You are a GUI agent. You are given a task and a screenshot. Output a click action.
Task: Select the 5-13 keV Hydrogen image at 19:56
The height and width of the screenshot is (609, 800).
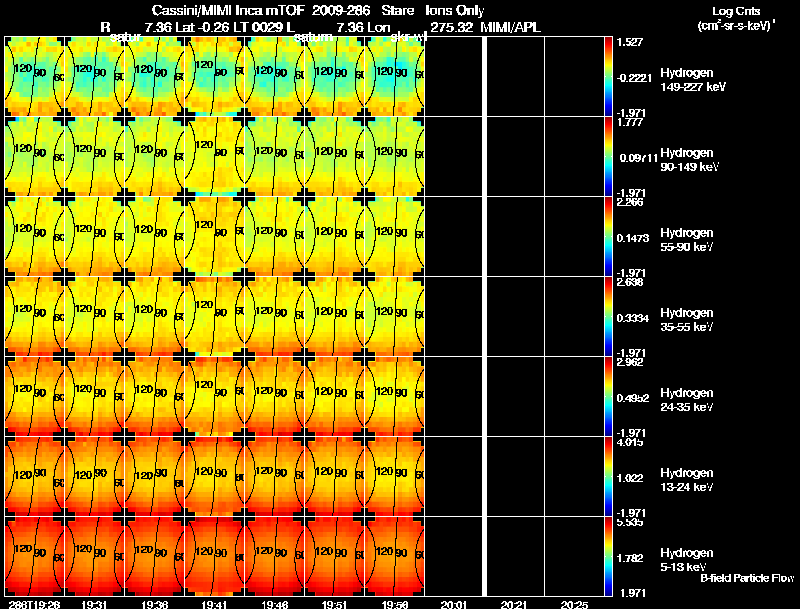[395, 556]
